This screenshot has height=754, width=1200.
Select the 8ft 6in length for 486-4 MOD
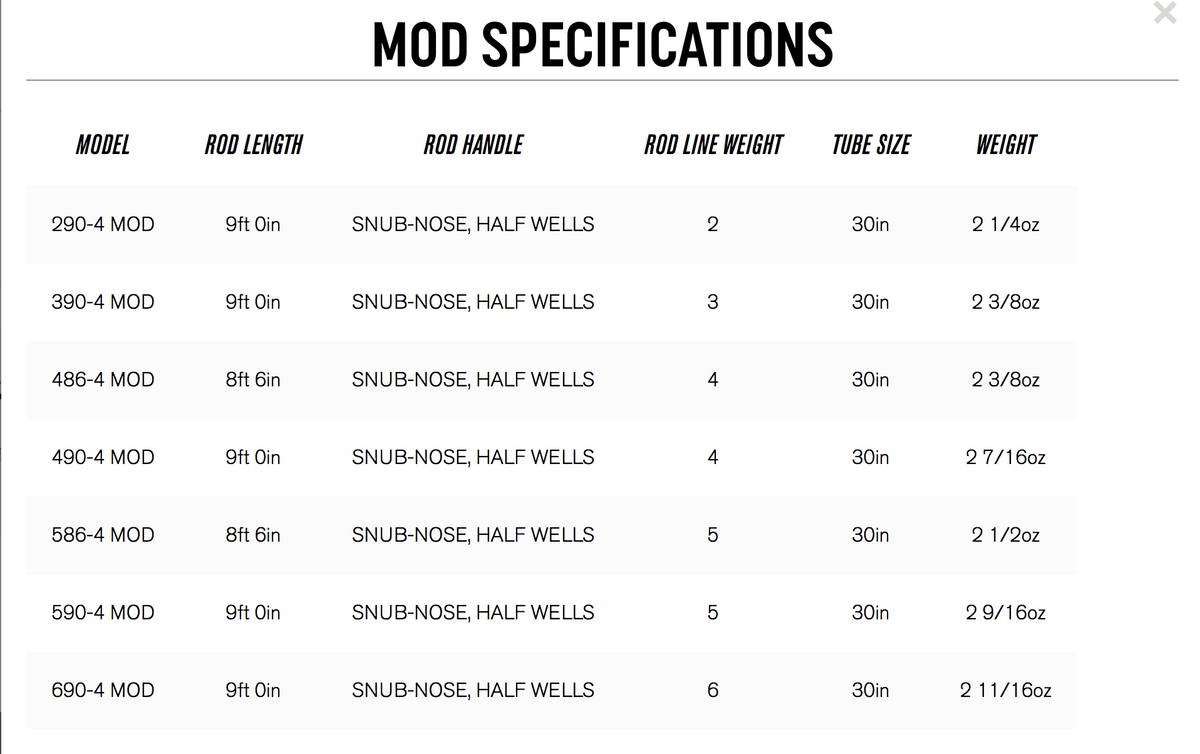coord(253,379)
